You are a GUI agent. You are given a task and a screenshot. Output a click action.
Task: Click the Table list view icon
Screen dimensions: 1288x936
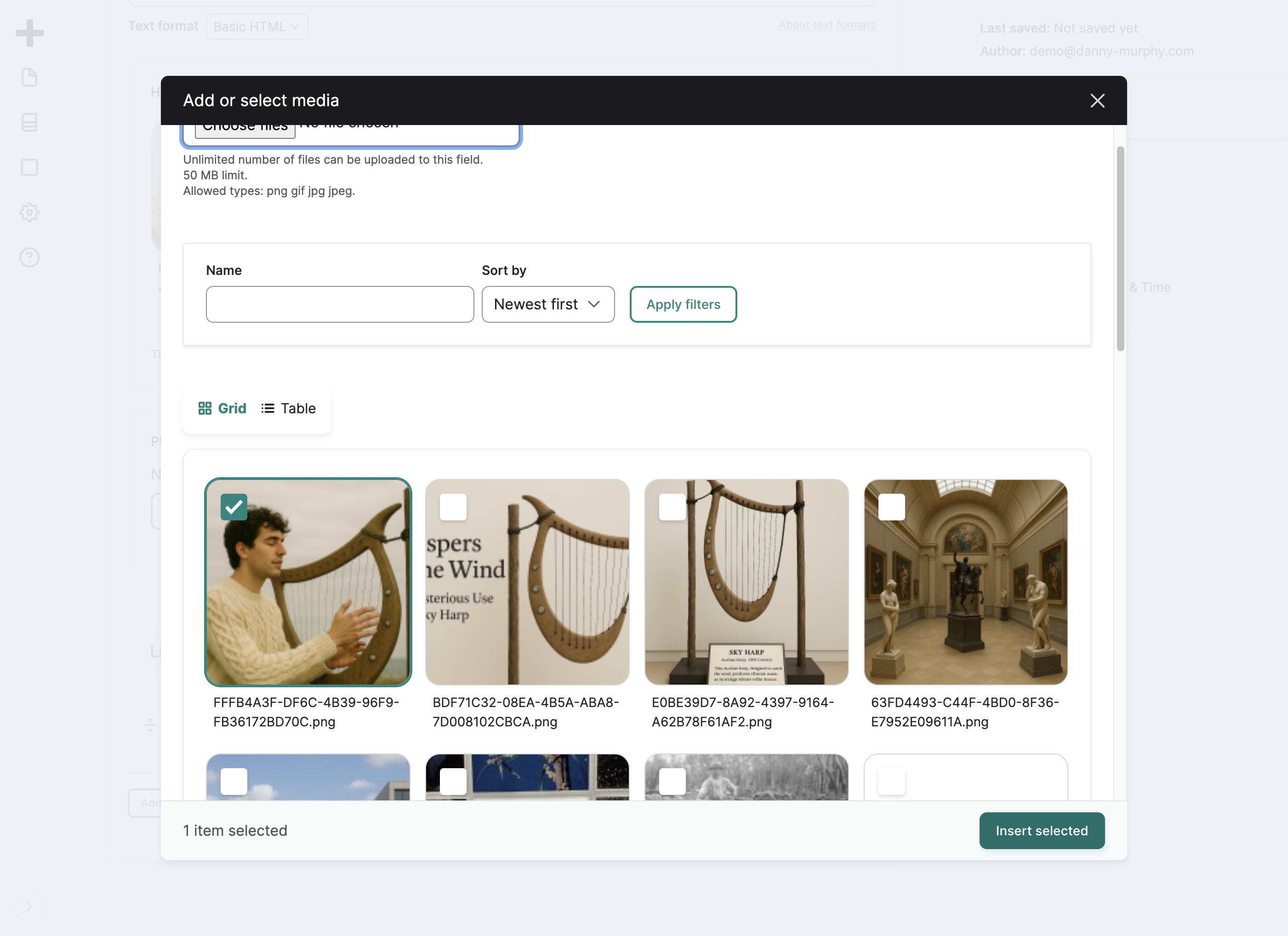[268, 408]
